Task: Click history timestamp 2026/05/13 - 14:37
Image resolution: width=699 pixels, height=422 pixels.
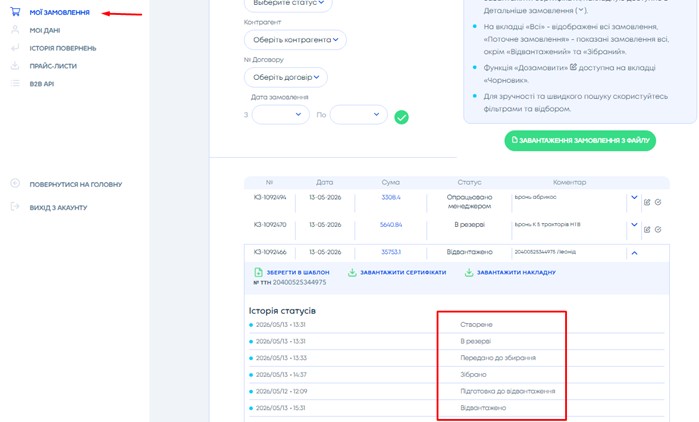Action: pyautogui.click(x=281, y=374)
